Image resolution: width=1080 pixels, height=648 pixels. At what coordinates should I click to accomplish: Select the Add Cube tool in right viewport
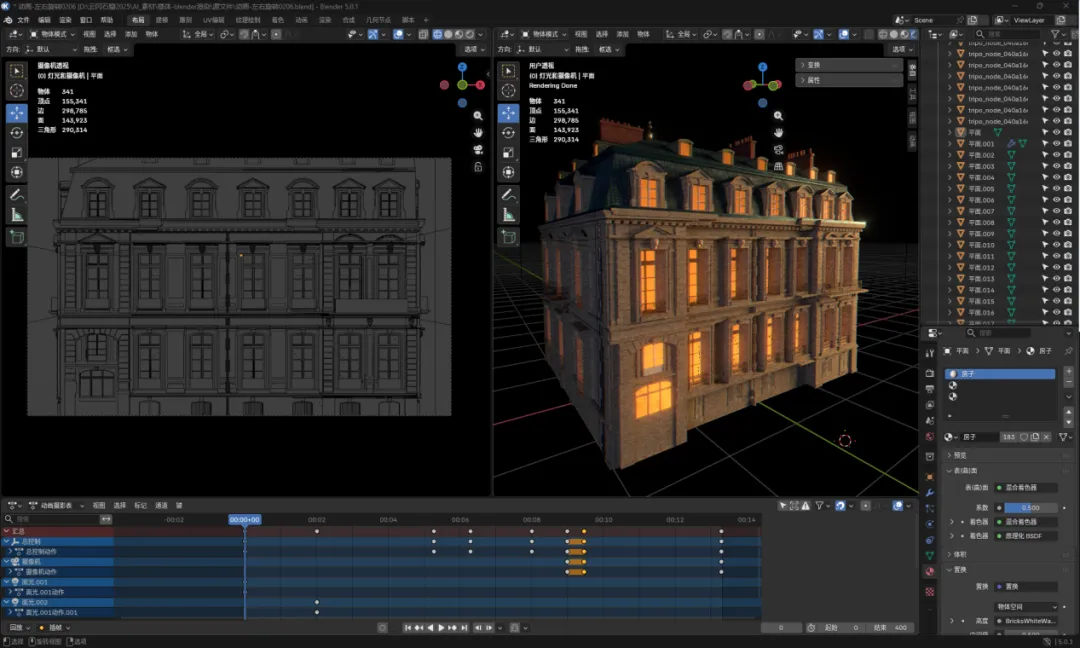click(508, 237)
